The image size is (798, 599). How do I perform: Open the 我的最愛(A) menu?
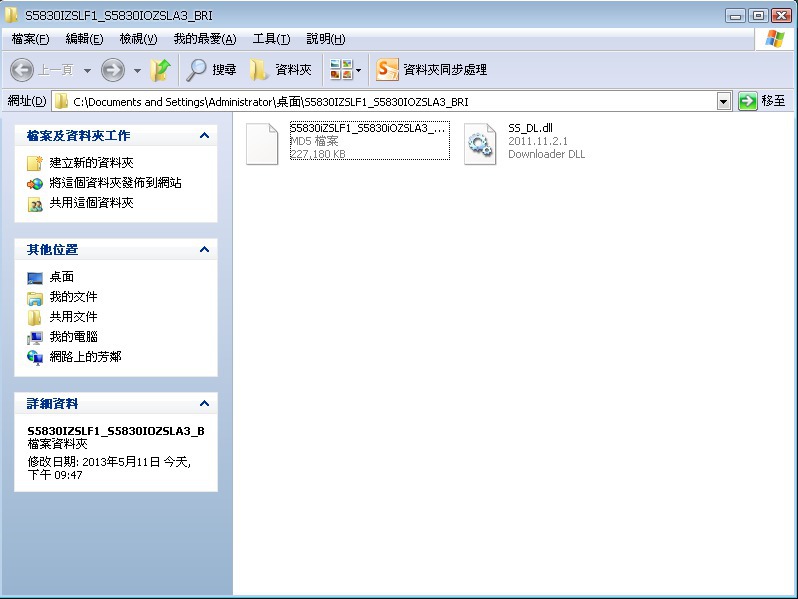tap(205, 39)
